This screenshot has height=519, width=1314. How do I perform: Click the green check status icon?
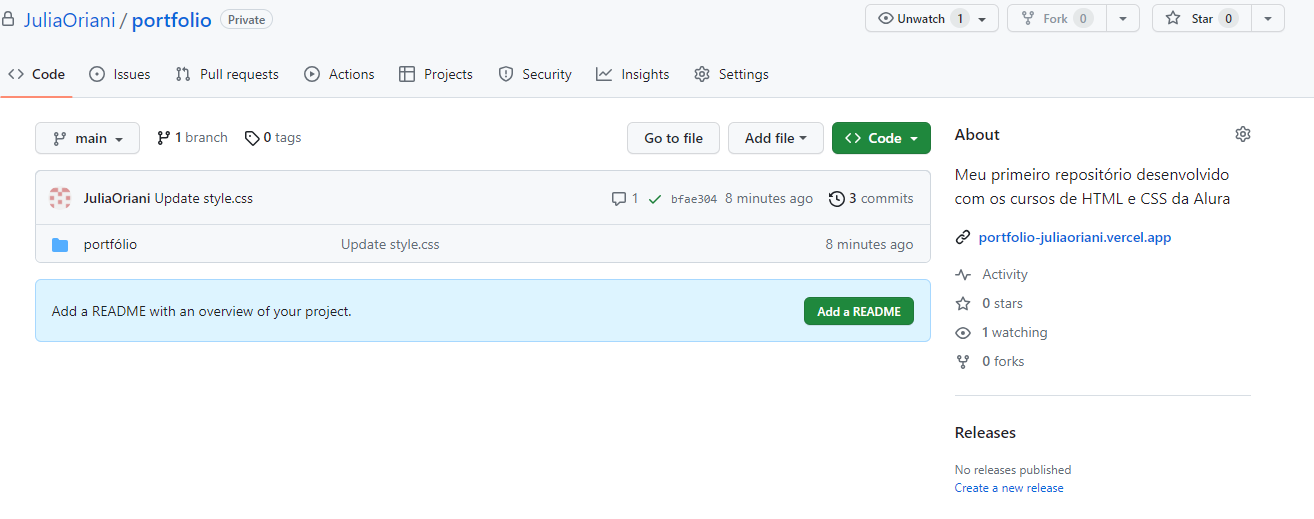click(655, 199)
